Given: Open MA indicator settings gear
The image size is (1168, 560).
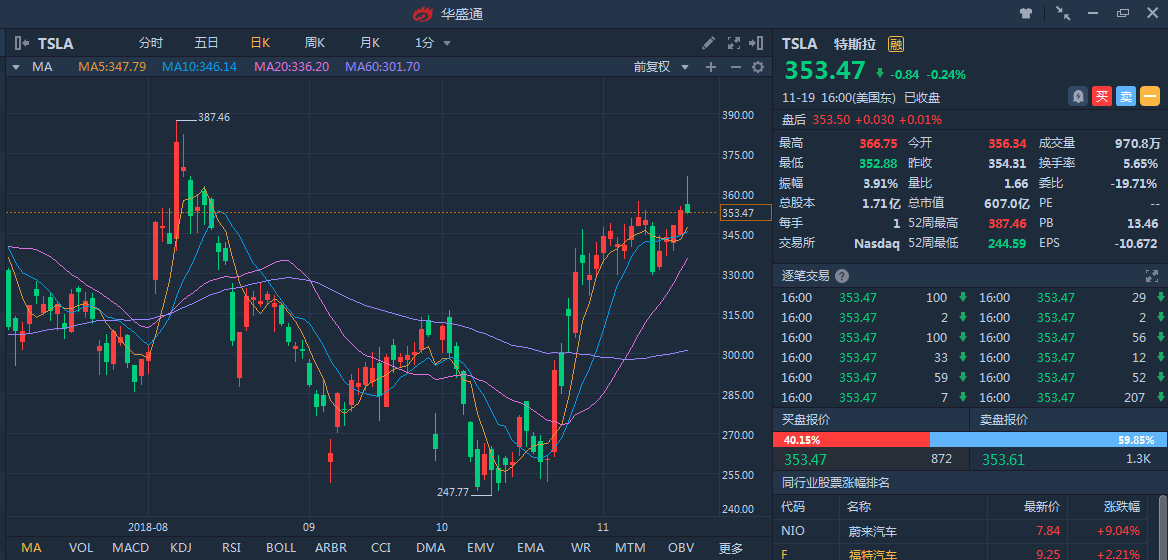Looking at the screenshot, I should 758,67.
